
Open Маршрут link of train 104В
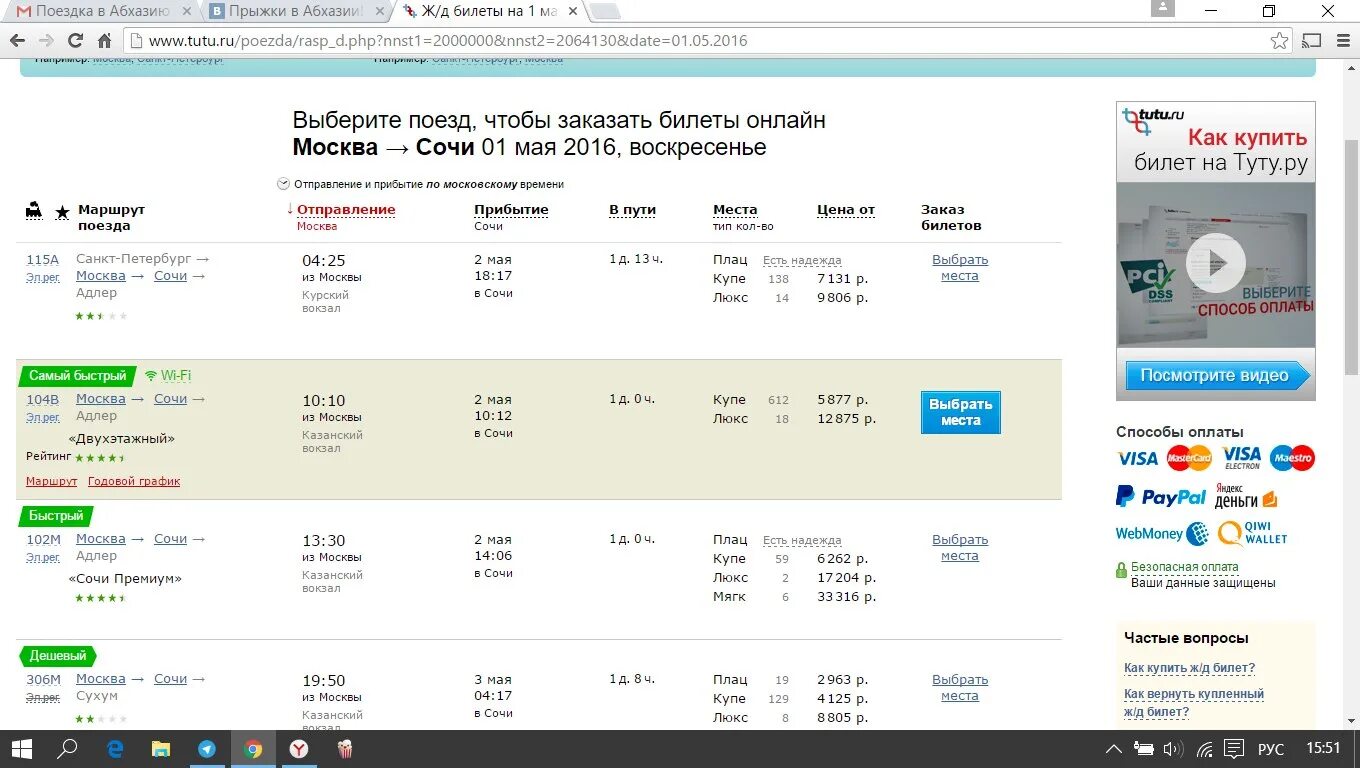click(51, 481)
